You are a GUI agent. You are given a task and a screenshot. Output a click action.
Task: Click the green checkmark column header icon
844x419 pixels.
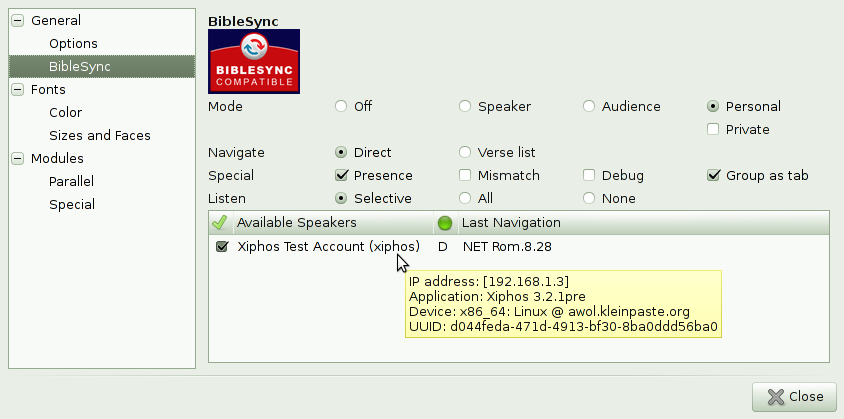220,222
